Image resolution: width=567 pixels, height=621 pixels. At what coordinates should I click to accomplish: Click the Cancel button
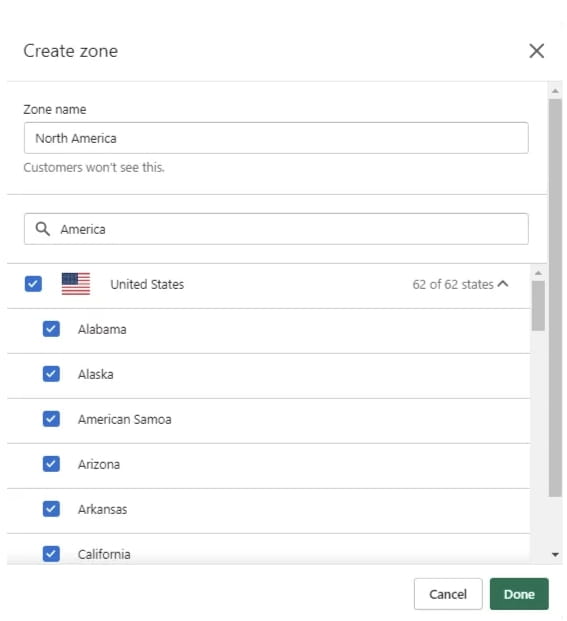tap(448, 594)
